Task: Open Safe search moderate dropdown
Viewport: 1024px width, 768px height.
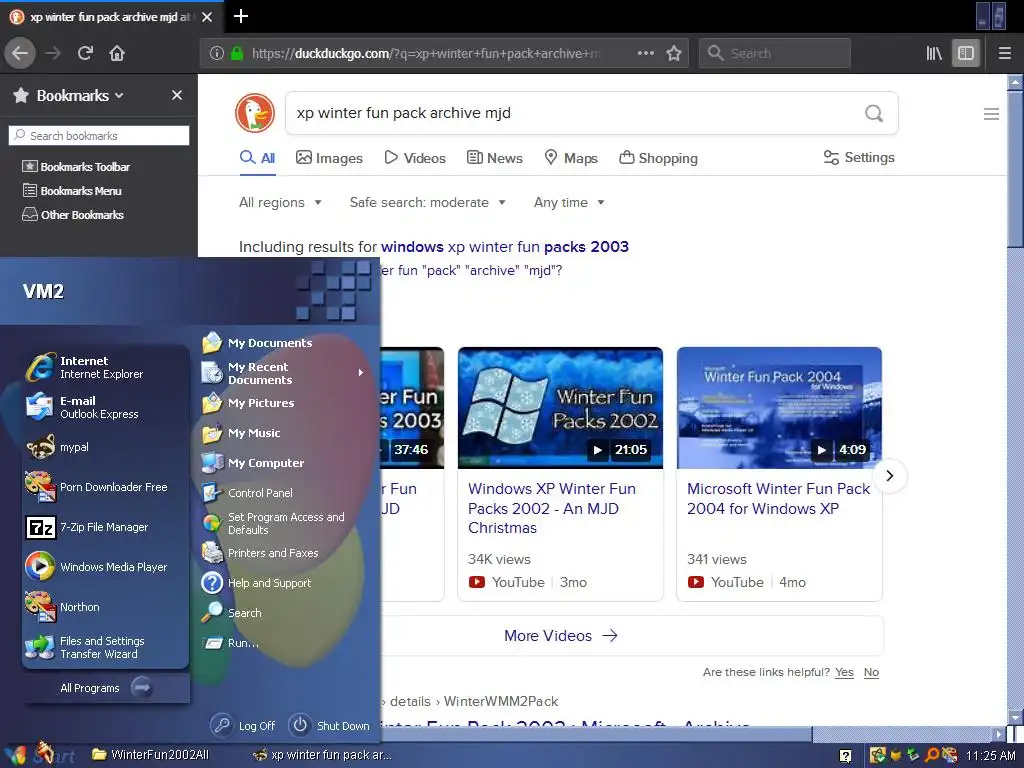Action: coord(428,202)
